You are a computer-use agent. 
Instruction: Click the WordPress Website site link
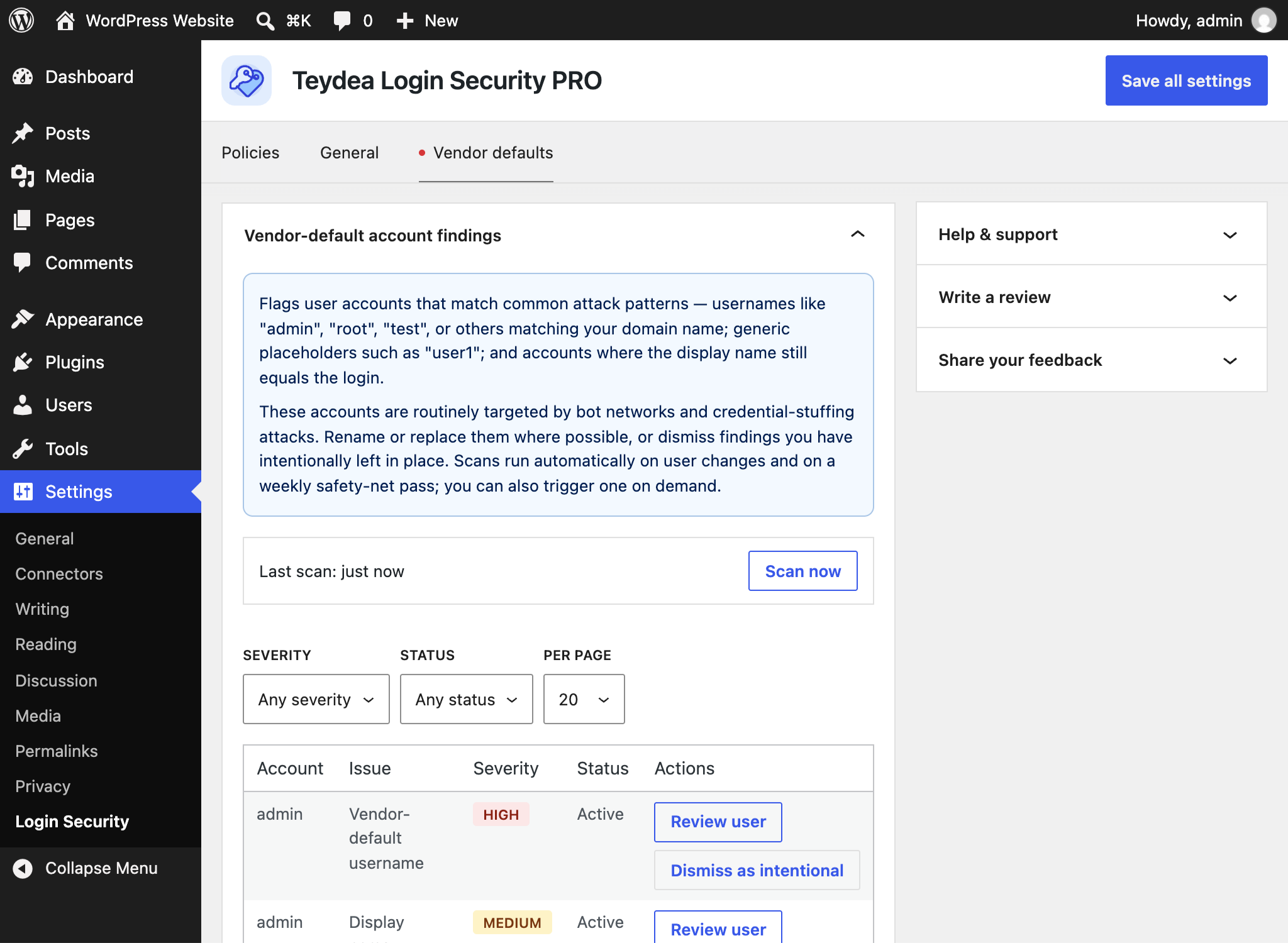click(x=160, y=21)
